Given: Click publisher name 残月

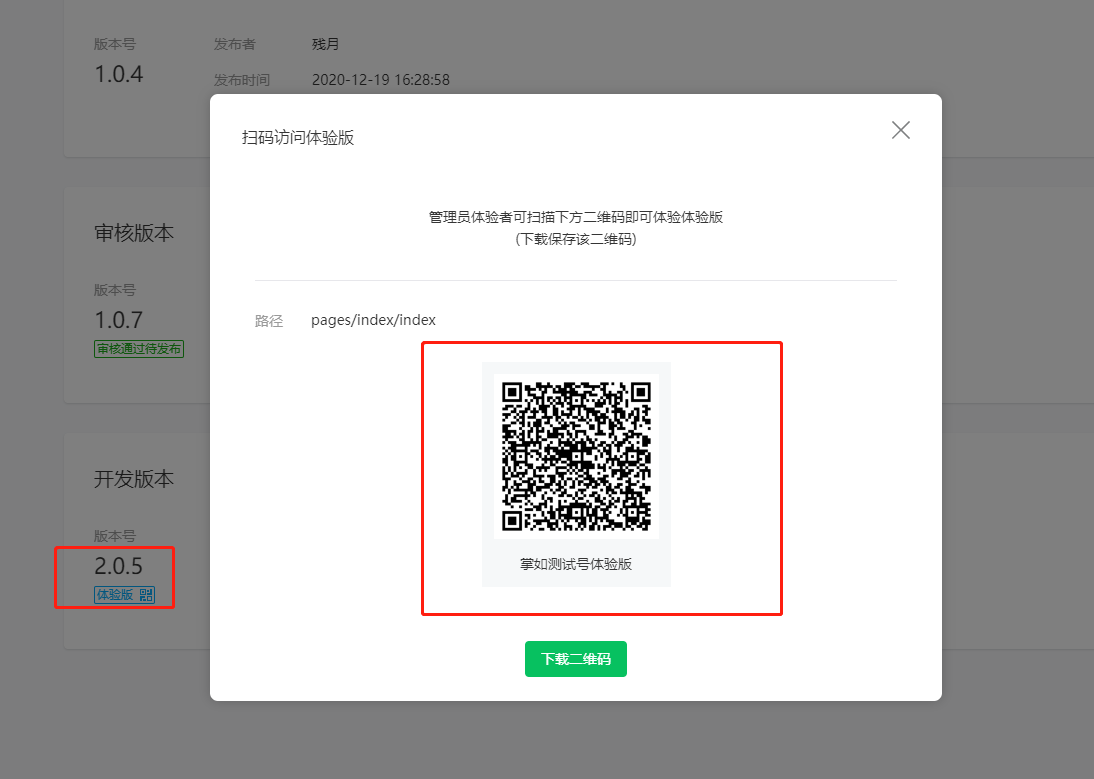Looking at the screenshot, I should (x=325, y=44).
